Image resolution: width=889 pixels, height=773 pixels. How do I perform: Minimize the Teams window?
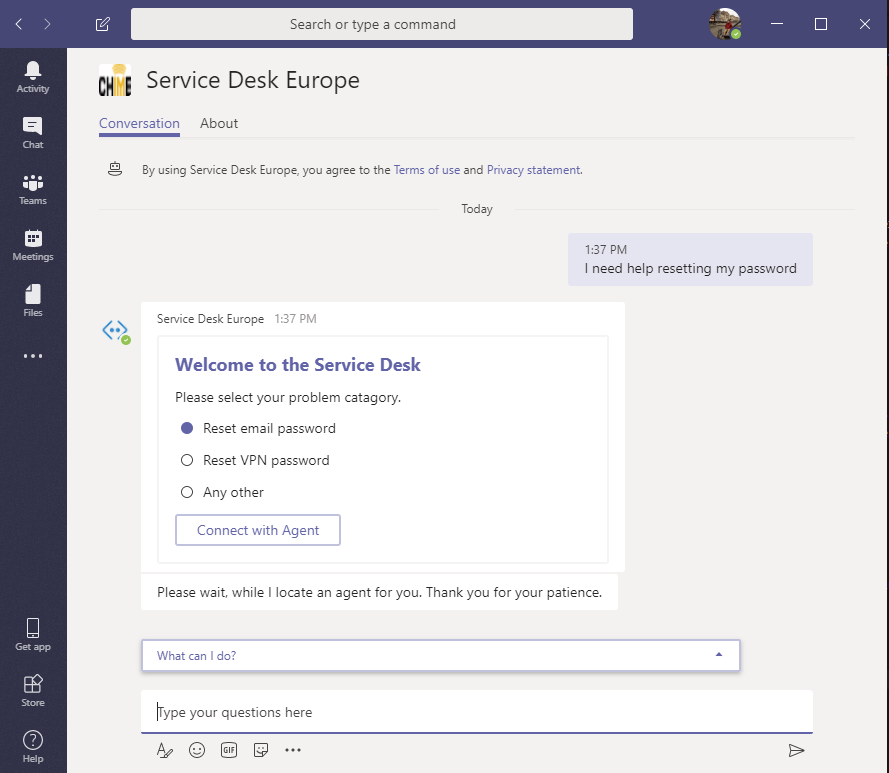[x=777, y=24]
